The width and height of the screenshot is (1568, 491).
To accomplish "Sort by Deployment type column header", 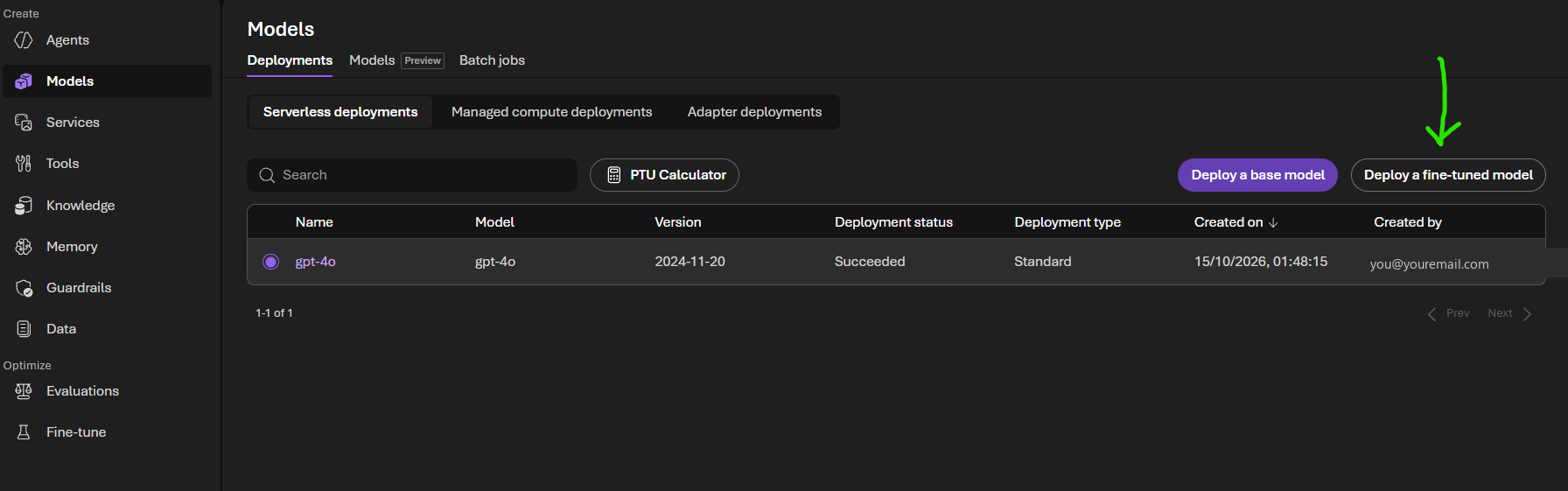I will coord(1067,222).
